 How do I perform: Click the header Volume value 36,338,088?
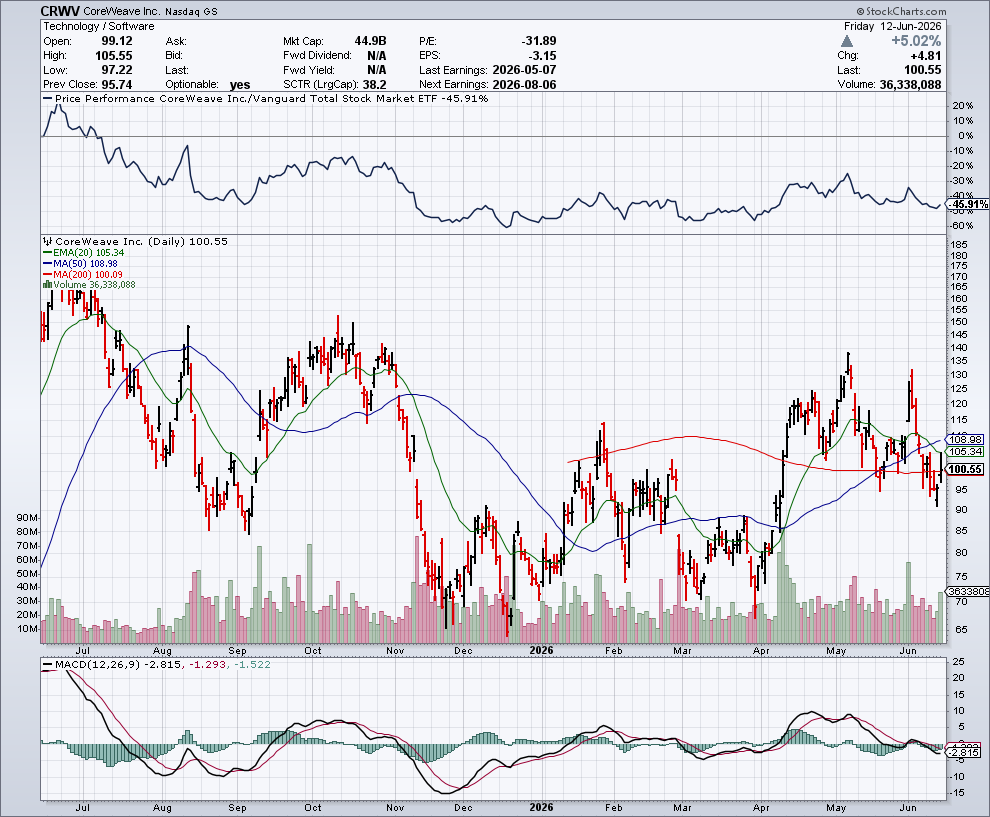(x=910, y=85)
